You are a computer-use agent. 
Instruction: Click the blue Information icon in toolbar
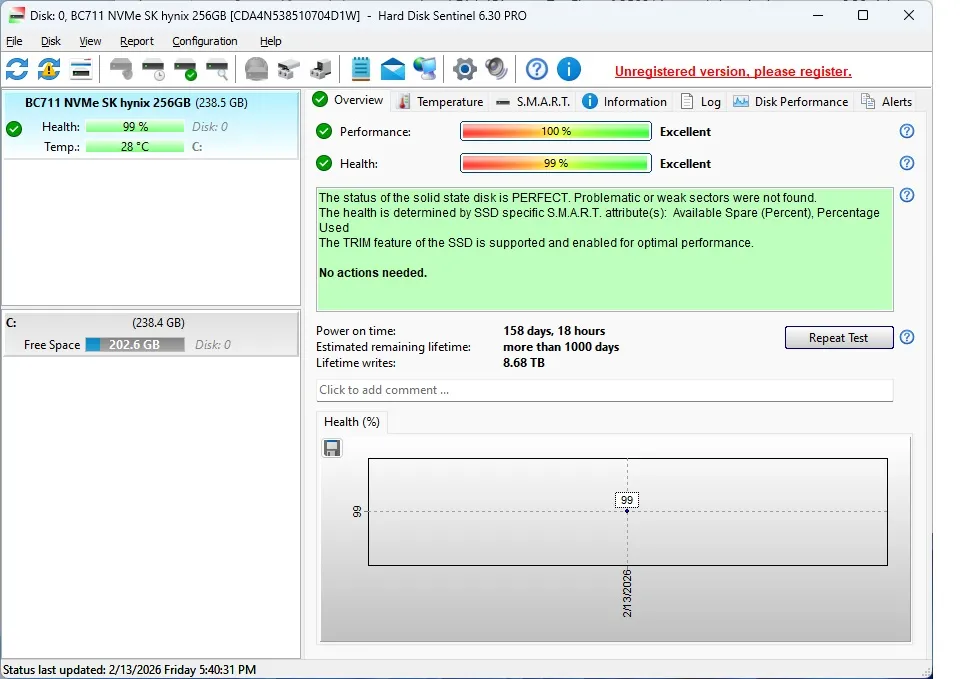click(569, 69)
